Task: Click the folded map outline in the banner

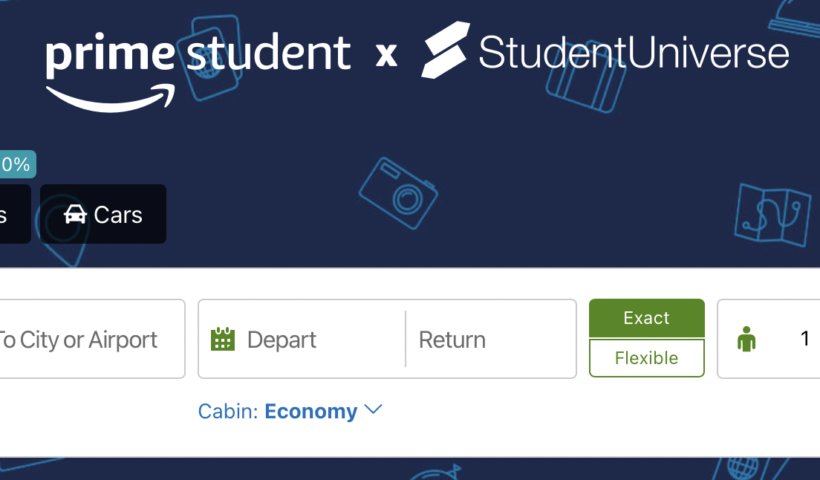Action: click(x=773, y=213)
